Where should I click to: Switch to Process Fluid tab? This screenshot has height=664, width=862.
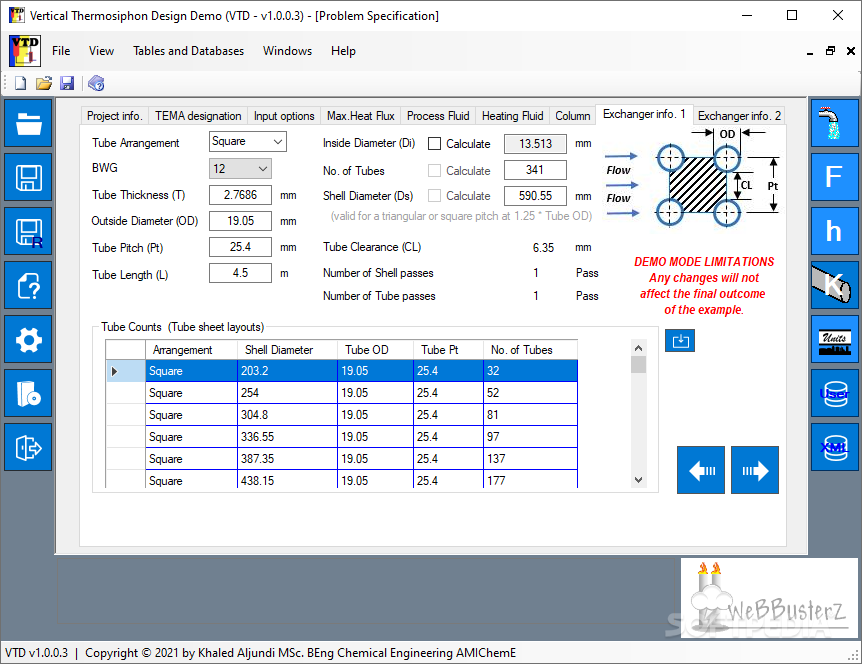tap(438, 116)
